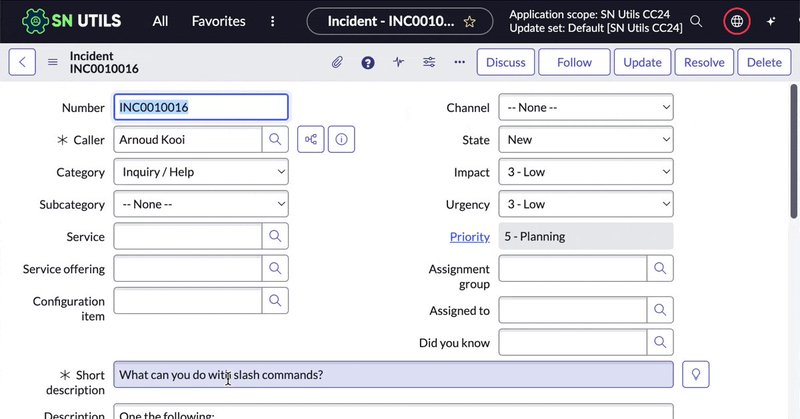Open Service lookup magnifier icon
Screen dimensions: 800x419
coord(275,236)
